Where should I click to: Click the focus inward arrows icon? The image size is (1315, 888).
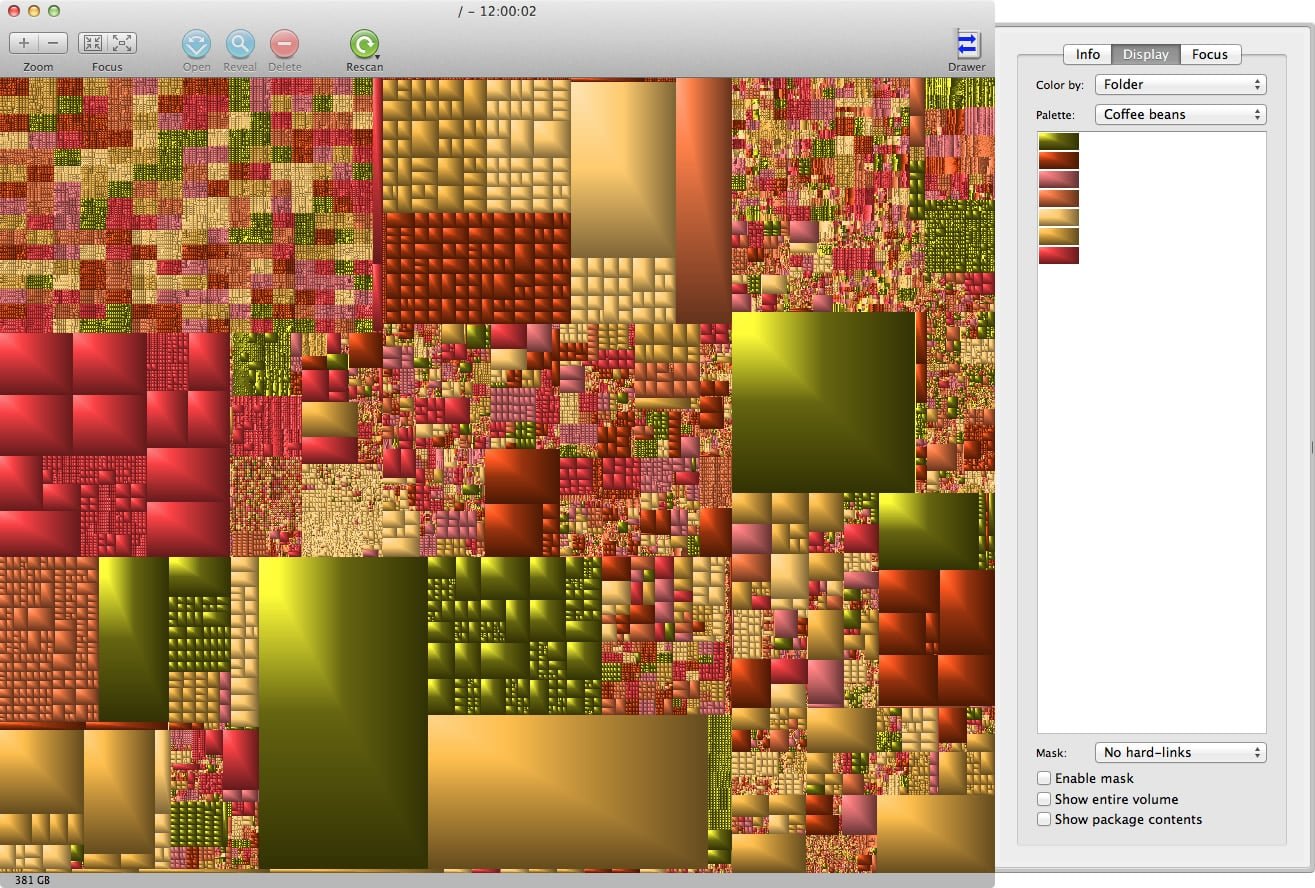pos(93,43)
